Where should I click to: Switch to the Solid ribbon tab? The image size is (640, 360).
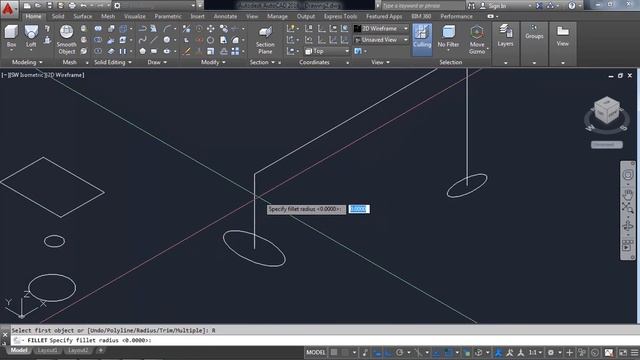click(x=58, y=16)
